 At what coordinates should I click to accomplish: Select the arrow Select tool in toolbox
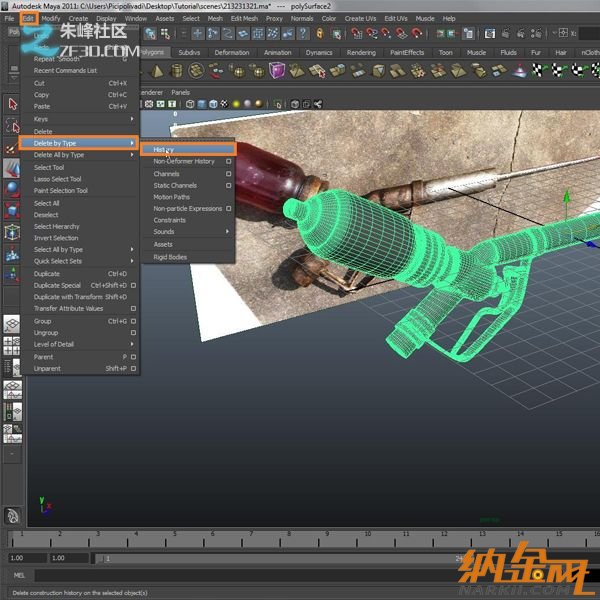pyautogui.click(x=12, y=104)
